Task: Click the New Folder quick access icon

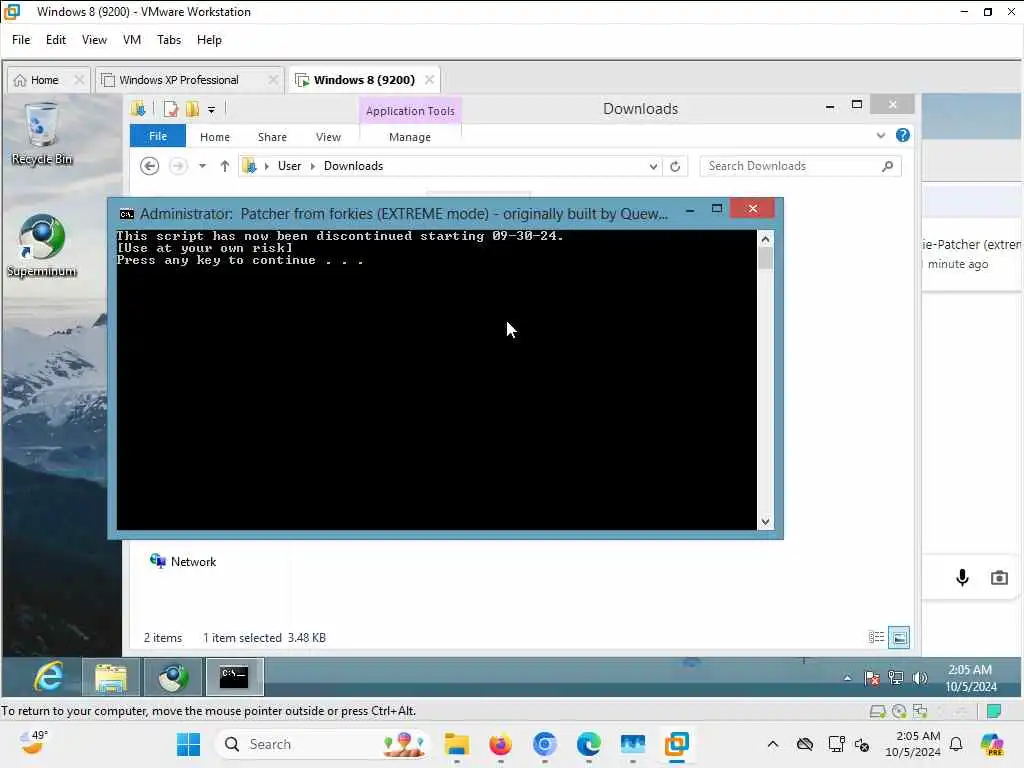Action: point(193,109)
